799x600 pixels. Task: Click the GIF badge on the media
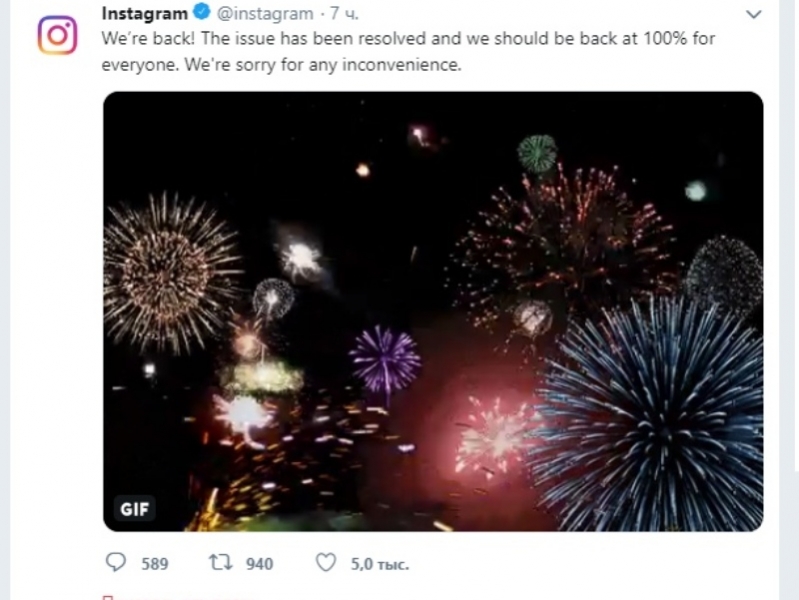coord(134,509)
